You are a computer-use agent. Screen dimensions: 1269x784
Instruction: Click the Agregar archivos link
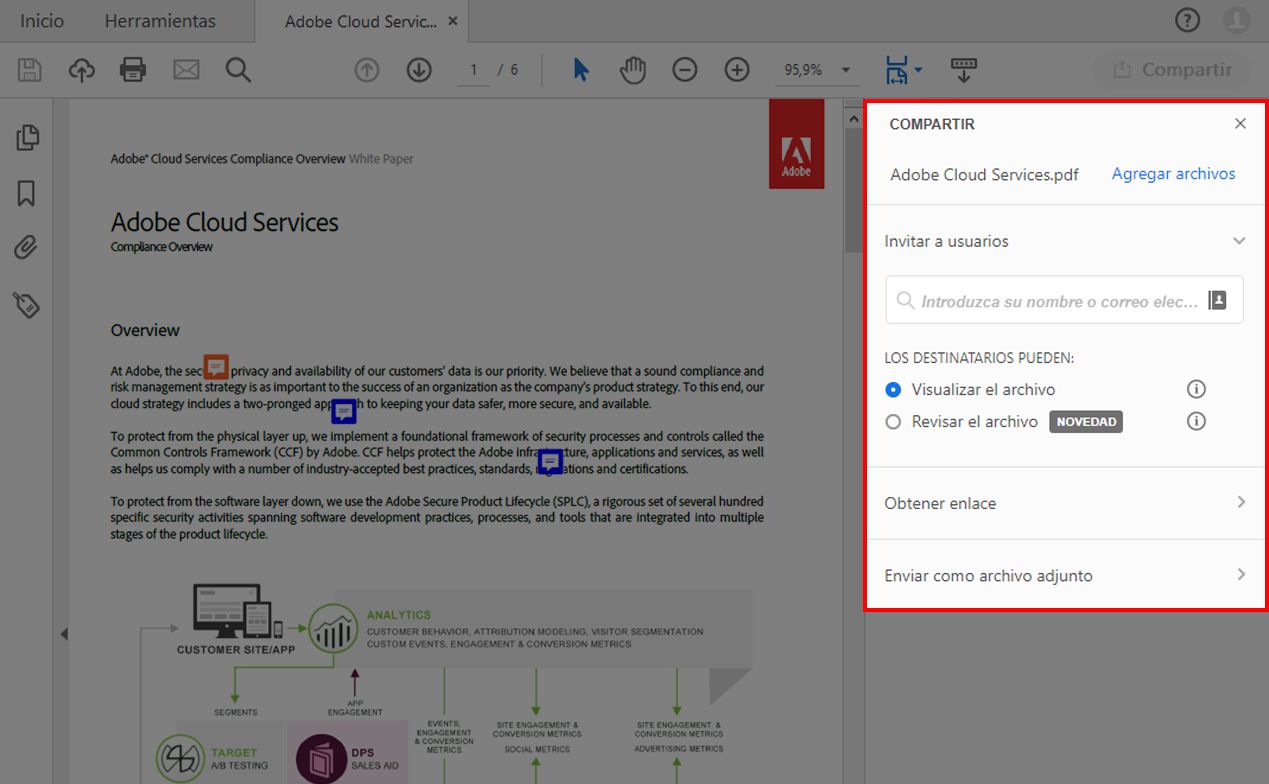(x=1173, y=173)
